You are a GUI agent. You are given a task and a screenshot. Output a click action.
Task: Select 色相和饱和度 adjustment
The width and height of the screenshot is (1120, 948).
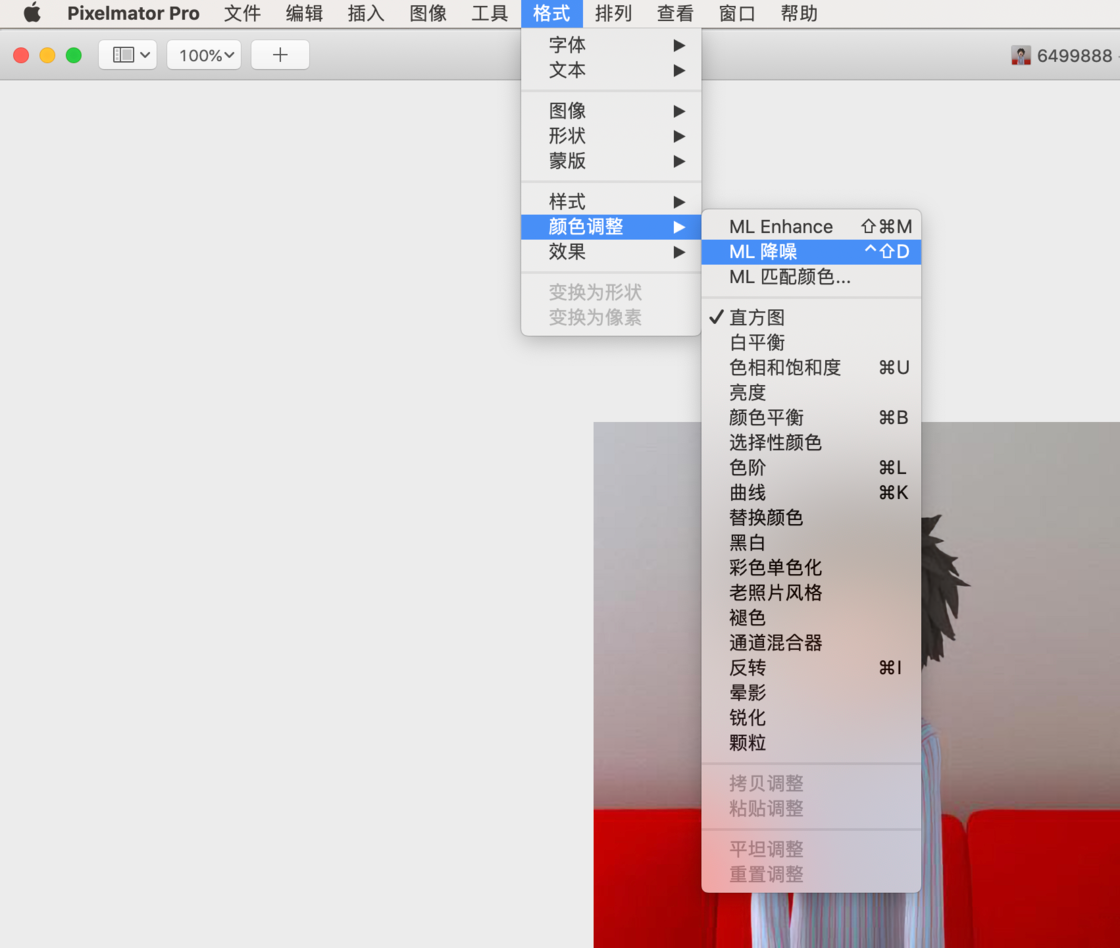pyautogui.click(x=811, y=367)
